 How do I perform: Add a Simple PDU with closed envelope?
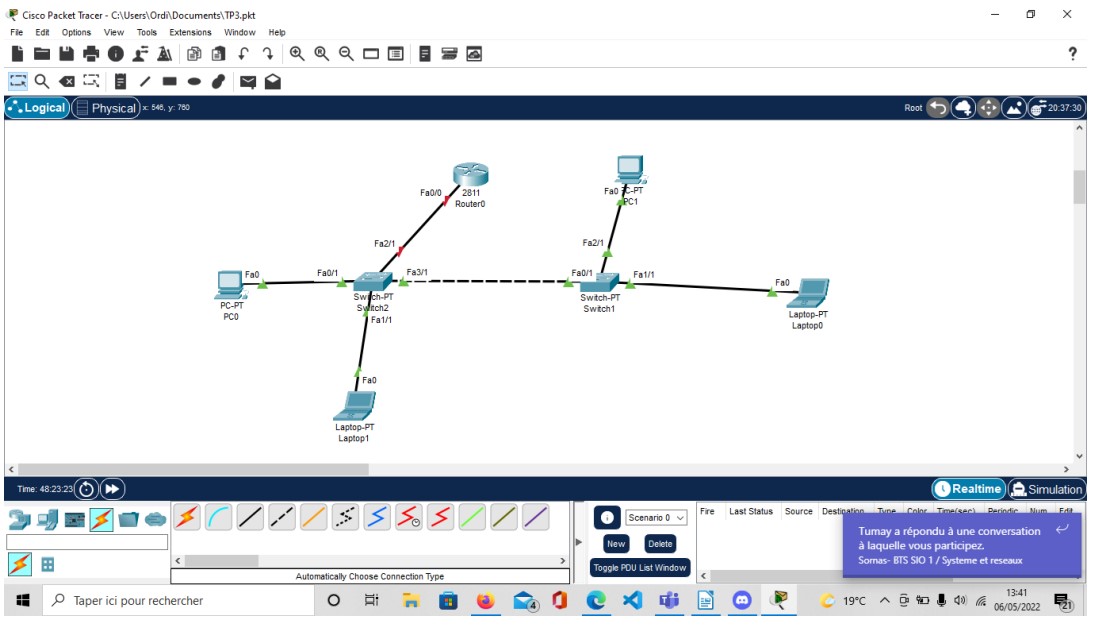(x=248, y=82)
